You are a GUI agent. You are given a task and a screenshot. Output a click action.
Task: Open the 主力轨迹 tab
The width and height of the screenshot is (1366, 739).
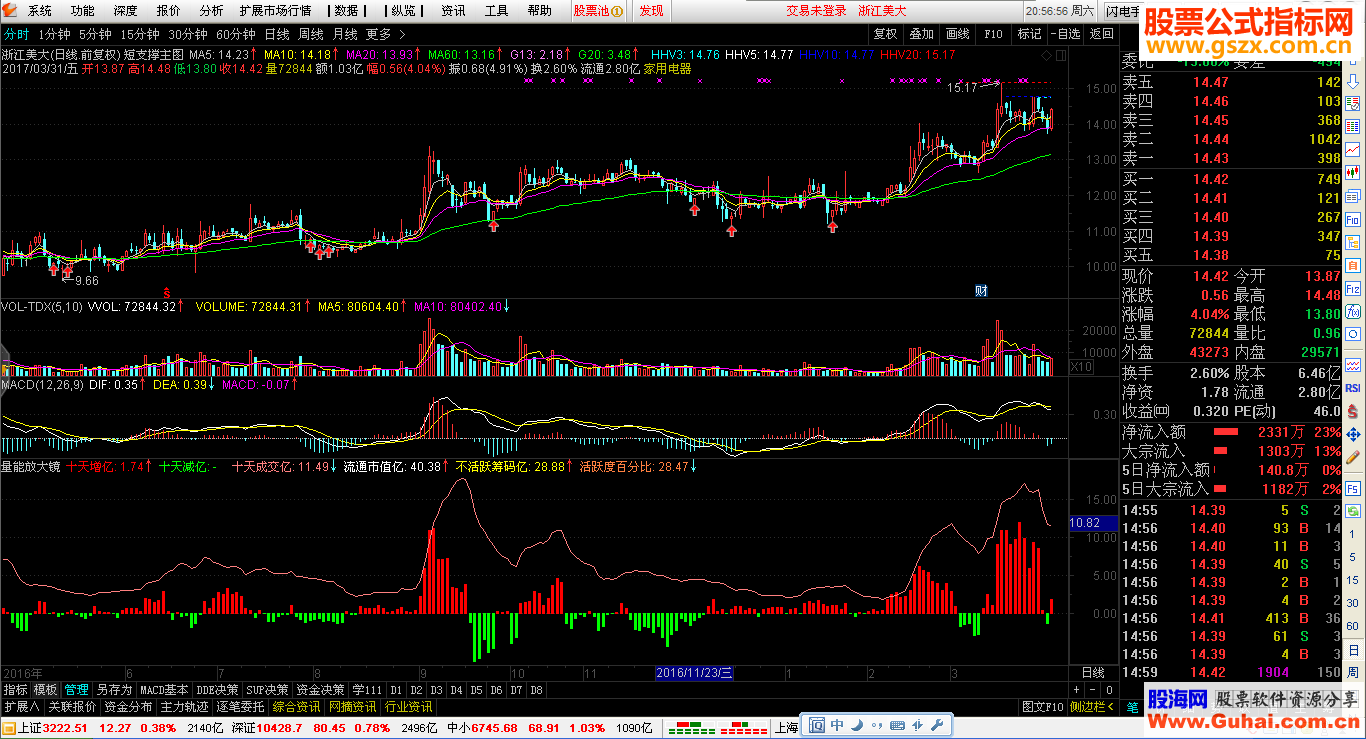point(185,707)
